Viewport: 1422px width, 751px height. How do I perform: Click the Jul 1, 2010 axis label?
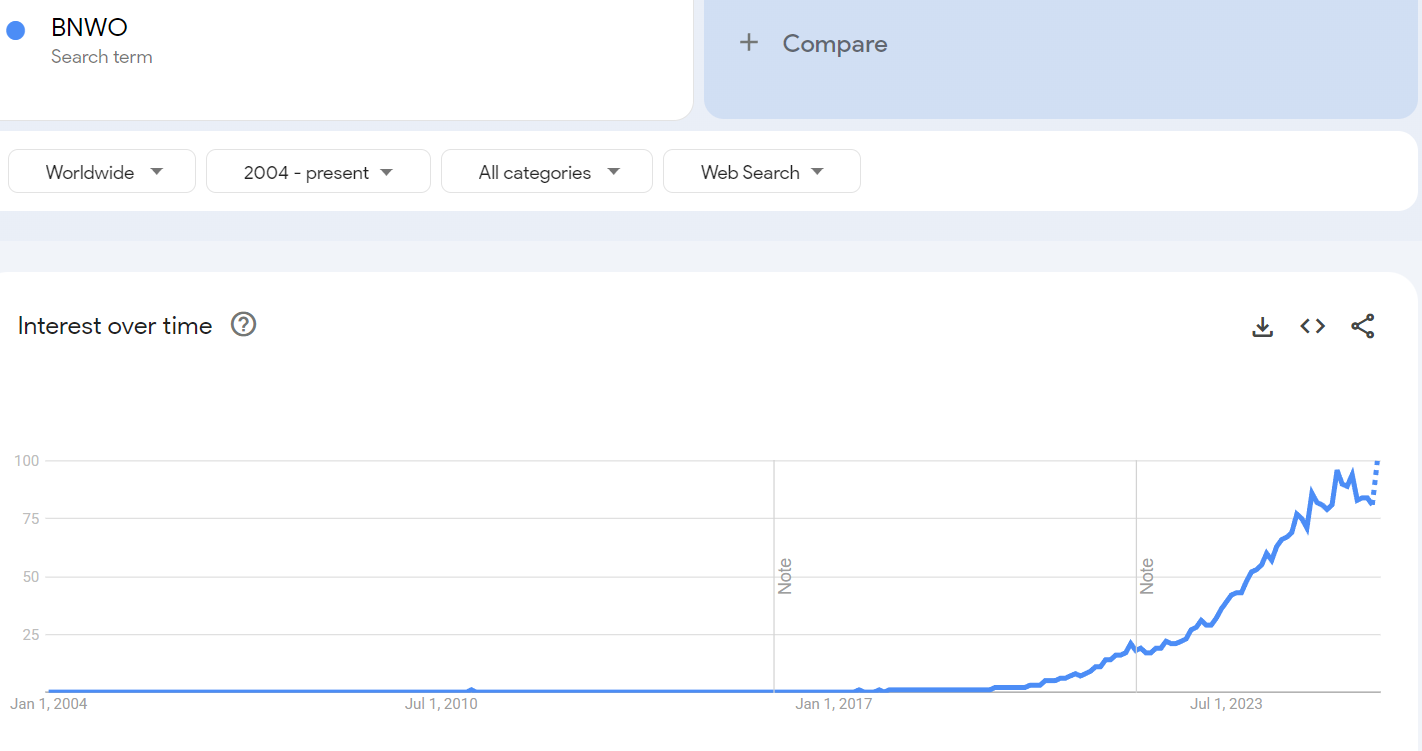pos(441,704)
